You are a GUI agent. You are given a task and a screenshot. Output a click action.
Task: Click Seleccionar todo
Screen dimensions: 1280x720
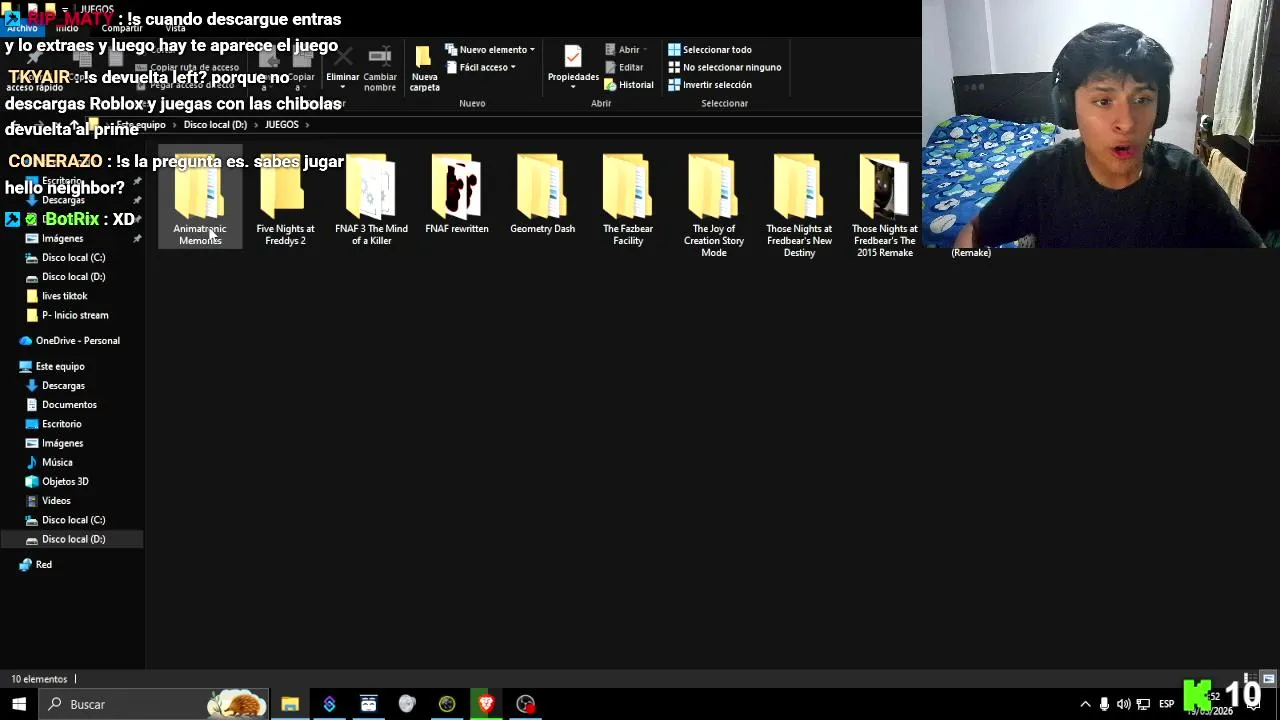[710, 49]
